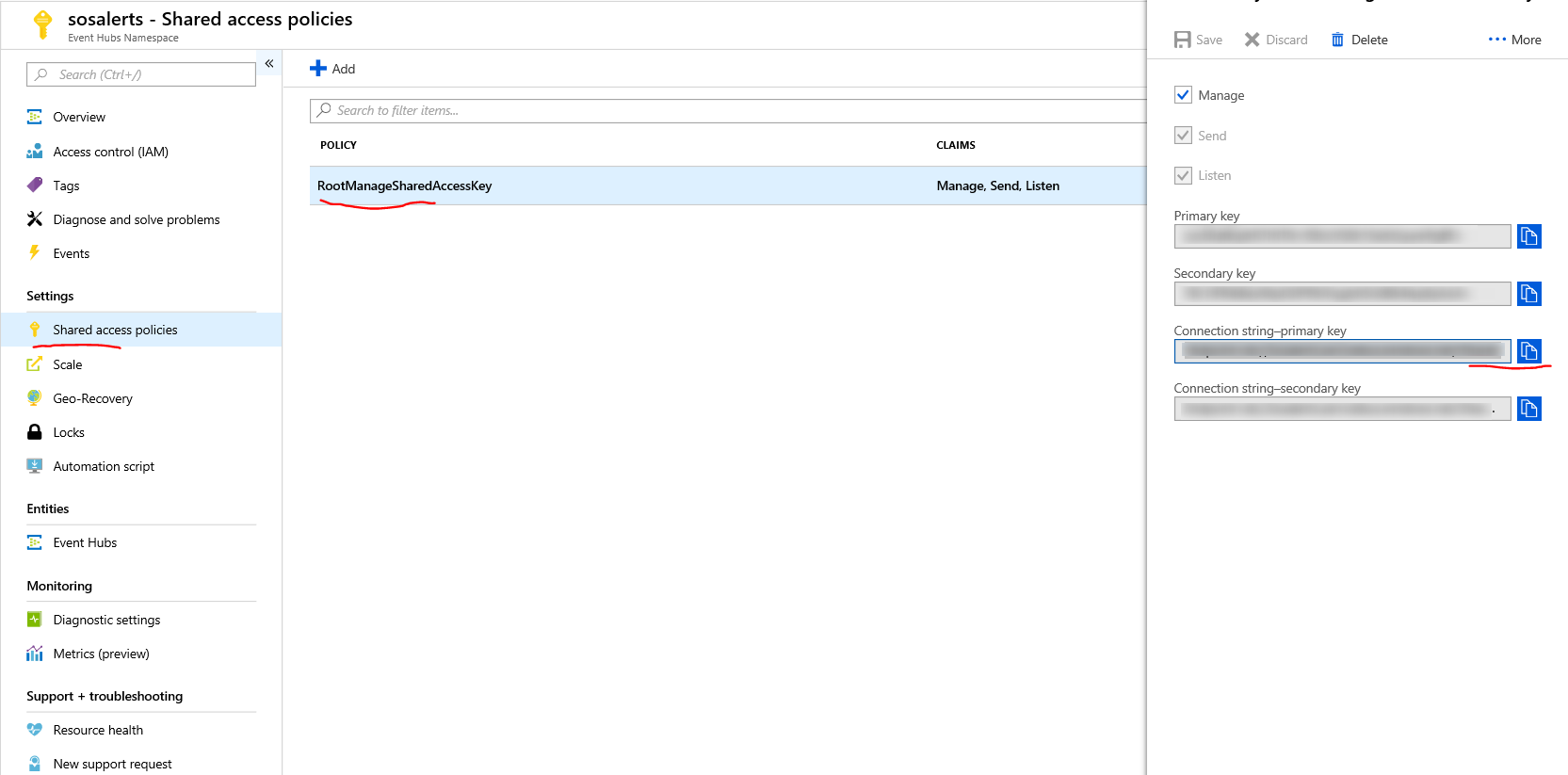This screenshot has height=775, width=1568.
Task: Click the Delete button
Action: [1359, 40]
